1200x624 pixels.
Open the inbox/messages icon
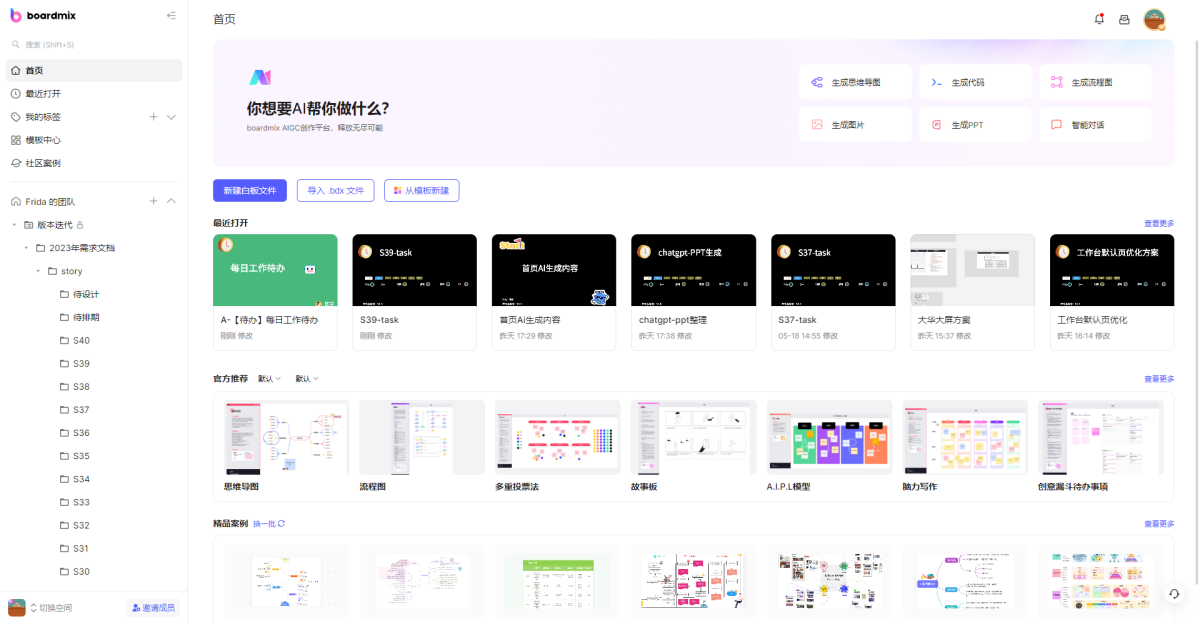pyautogui.click(x=1126, y=17)
